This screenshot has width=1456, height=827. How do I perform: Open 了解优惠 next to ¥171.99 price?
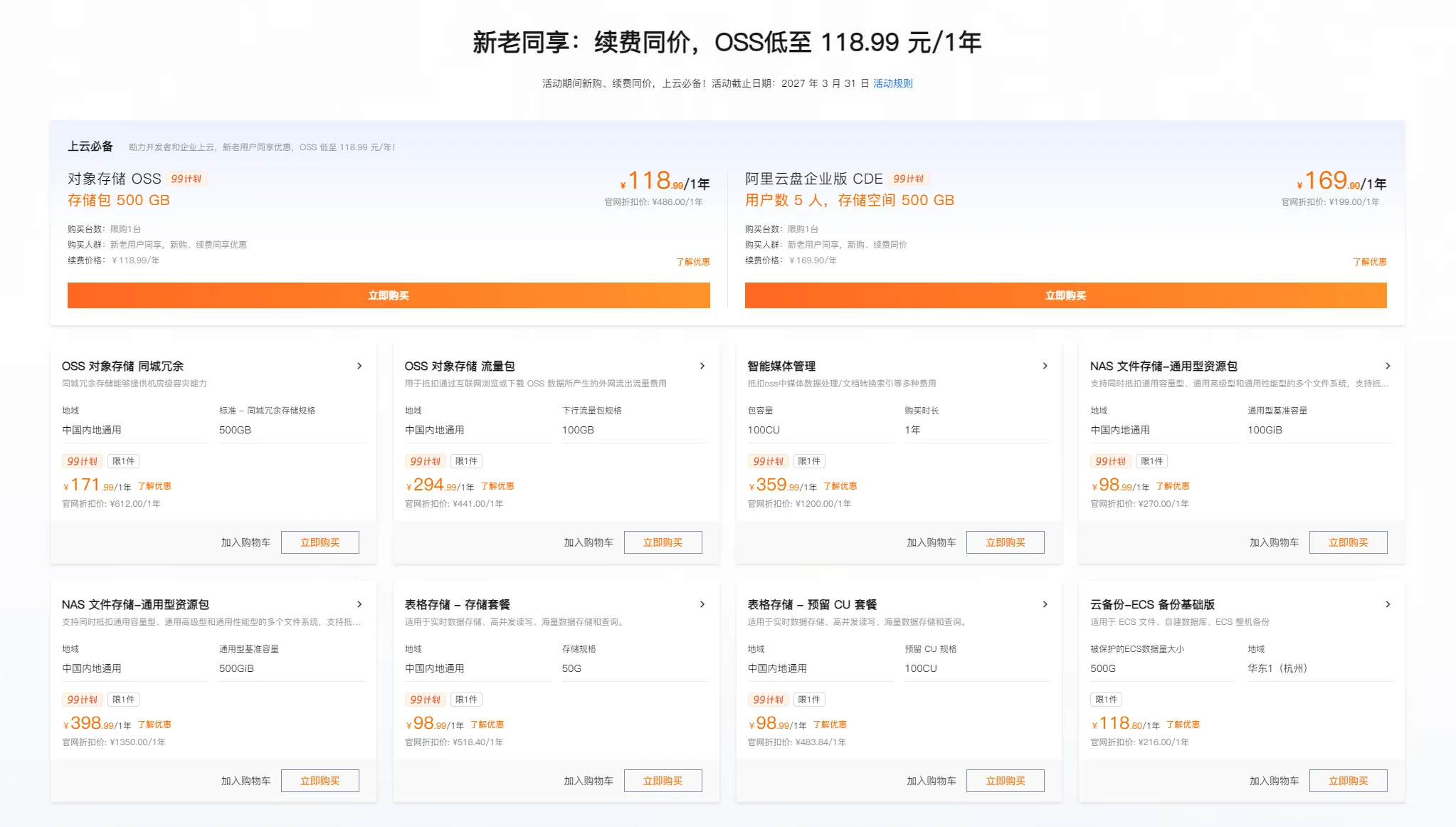click(154, 486)
